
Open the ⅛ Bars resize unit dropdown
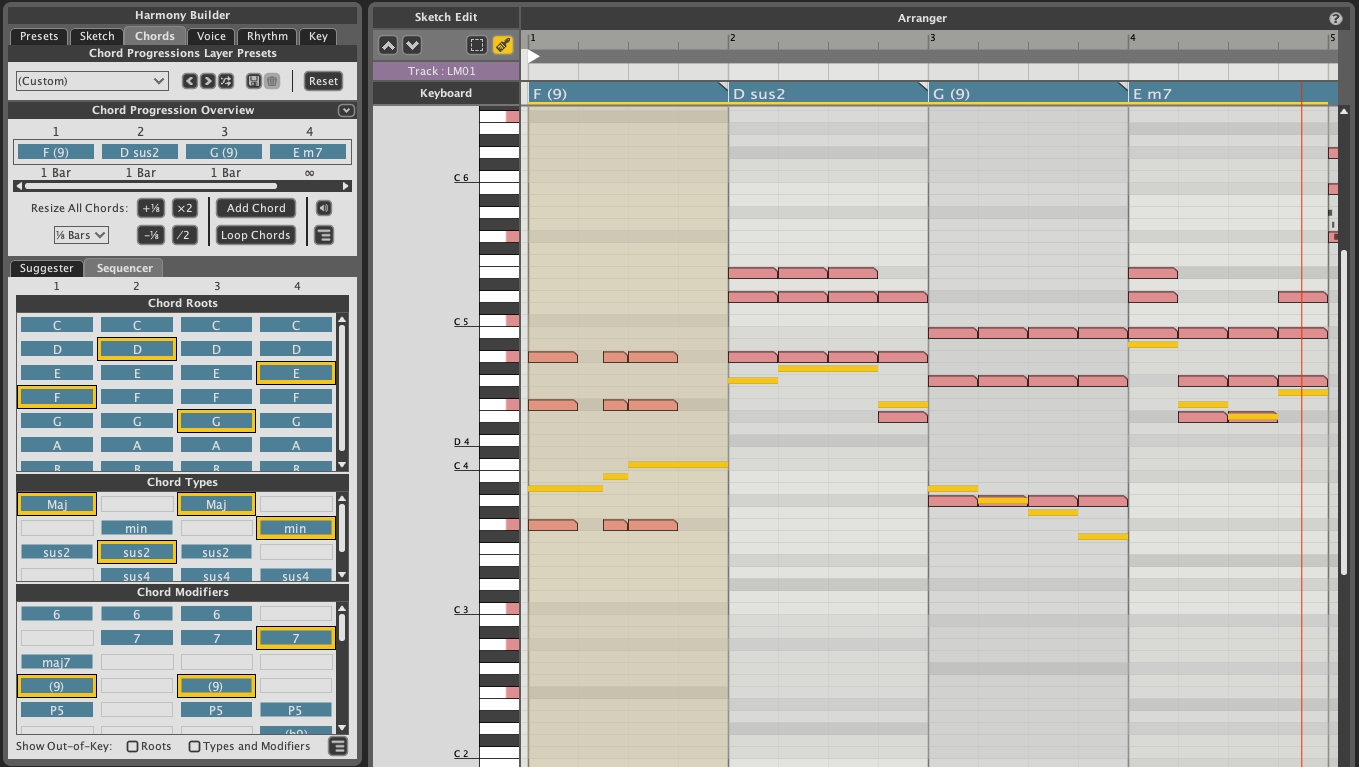coord(81,235)
